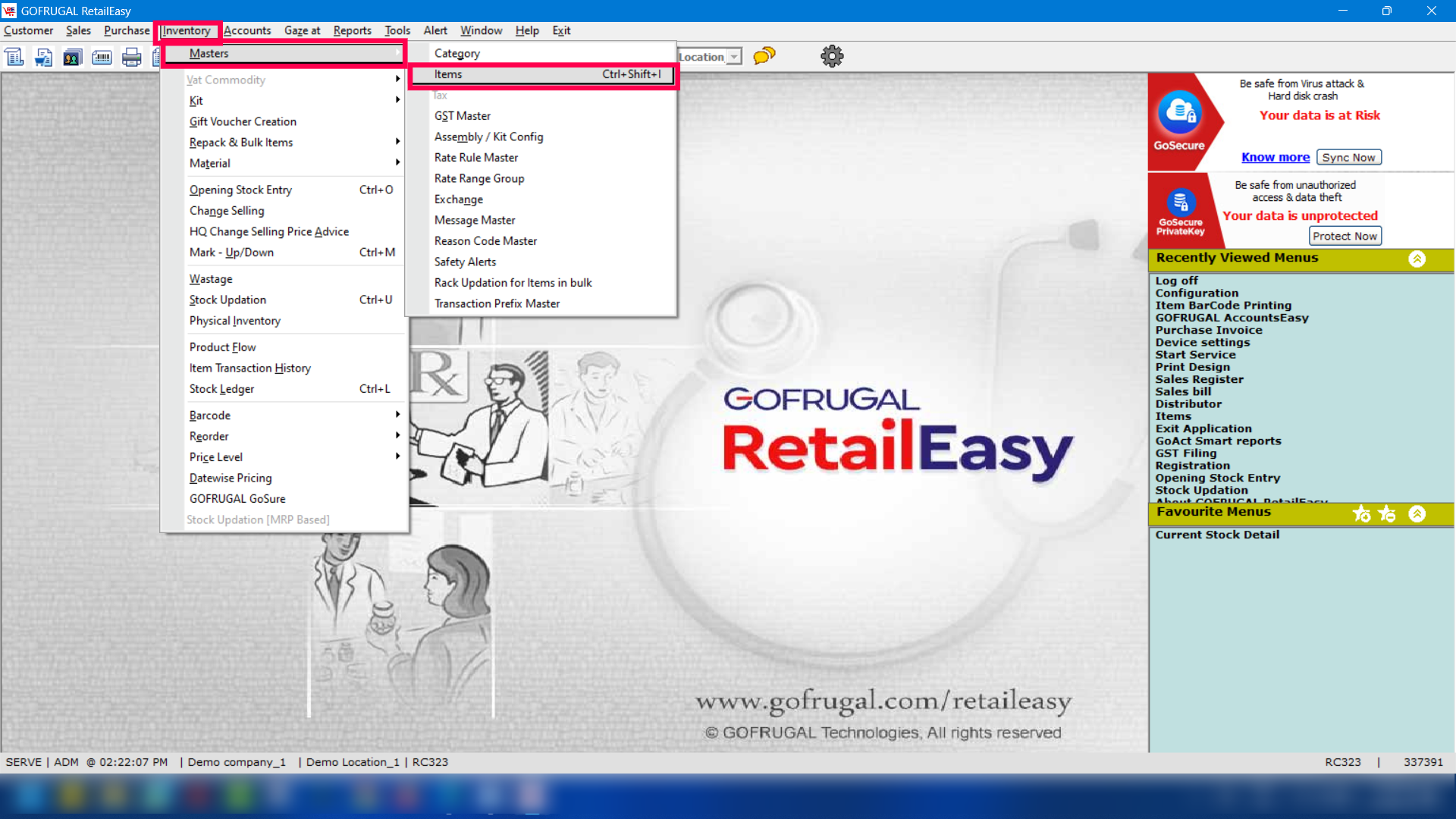This screenshot has width=1456, height=819.
Task: Click the printer icon in toolbar
Action: [131, 58]
